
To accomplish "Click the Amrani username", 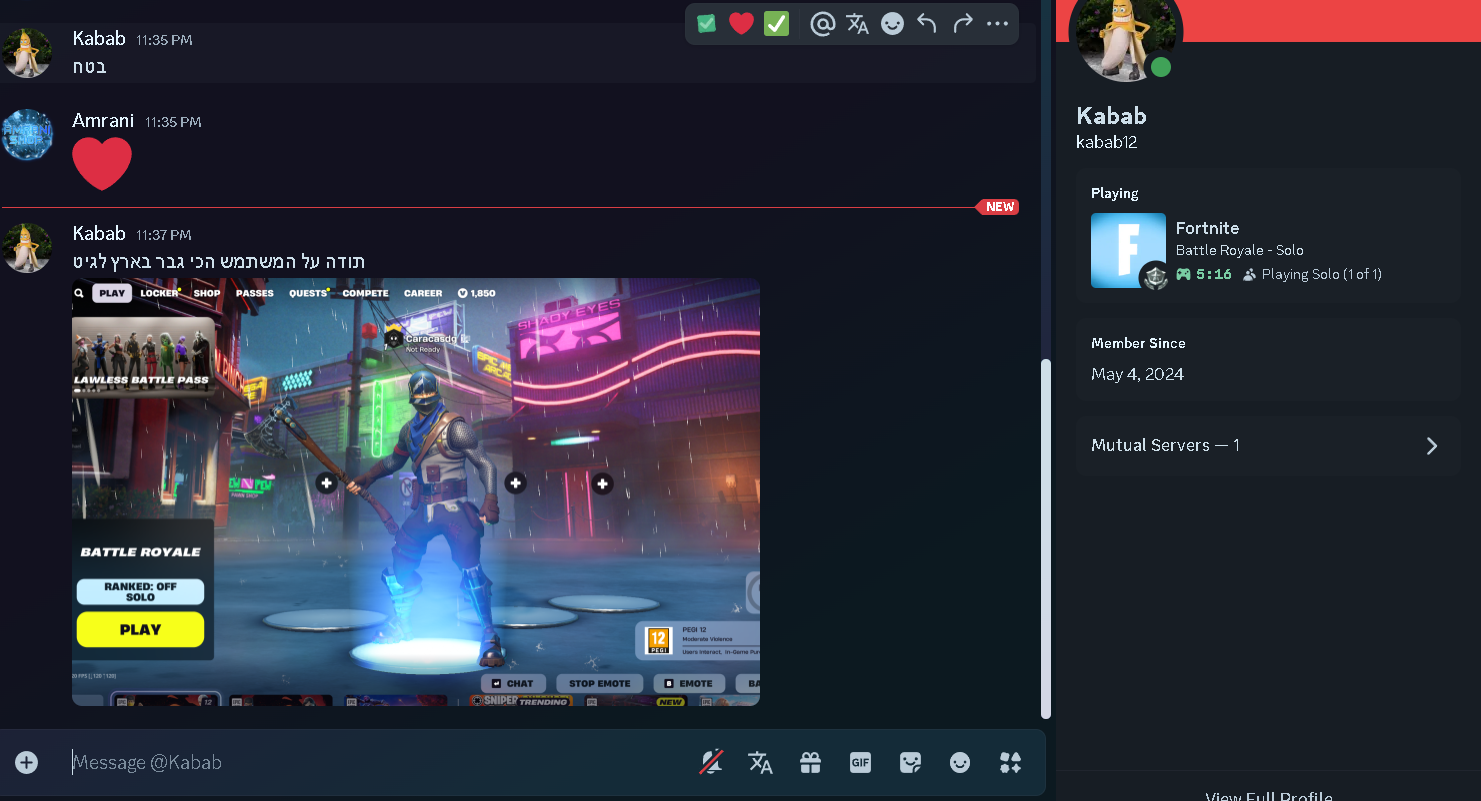I will [103, 120].
